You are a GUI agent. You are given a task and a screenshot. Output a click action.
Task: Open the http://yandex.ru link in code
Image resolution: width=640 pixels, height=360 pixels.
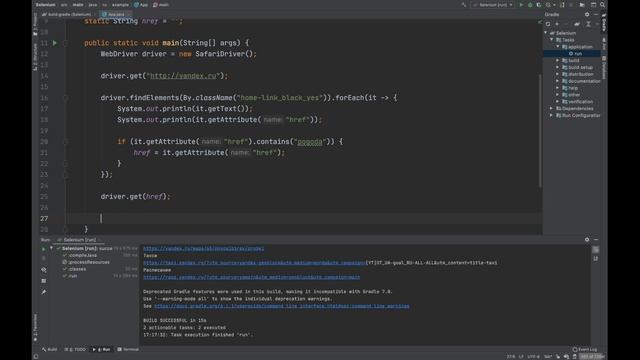(183, 76)
